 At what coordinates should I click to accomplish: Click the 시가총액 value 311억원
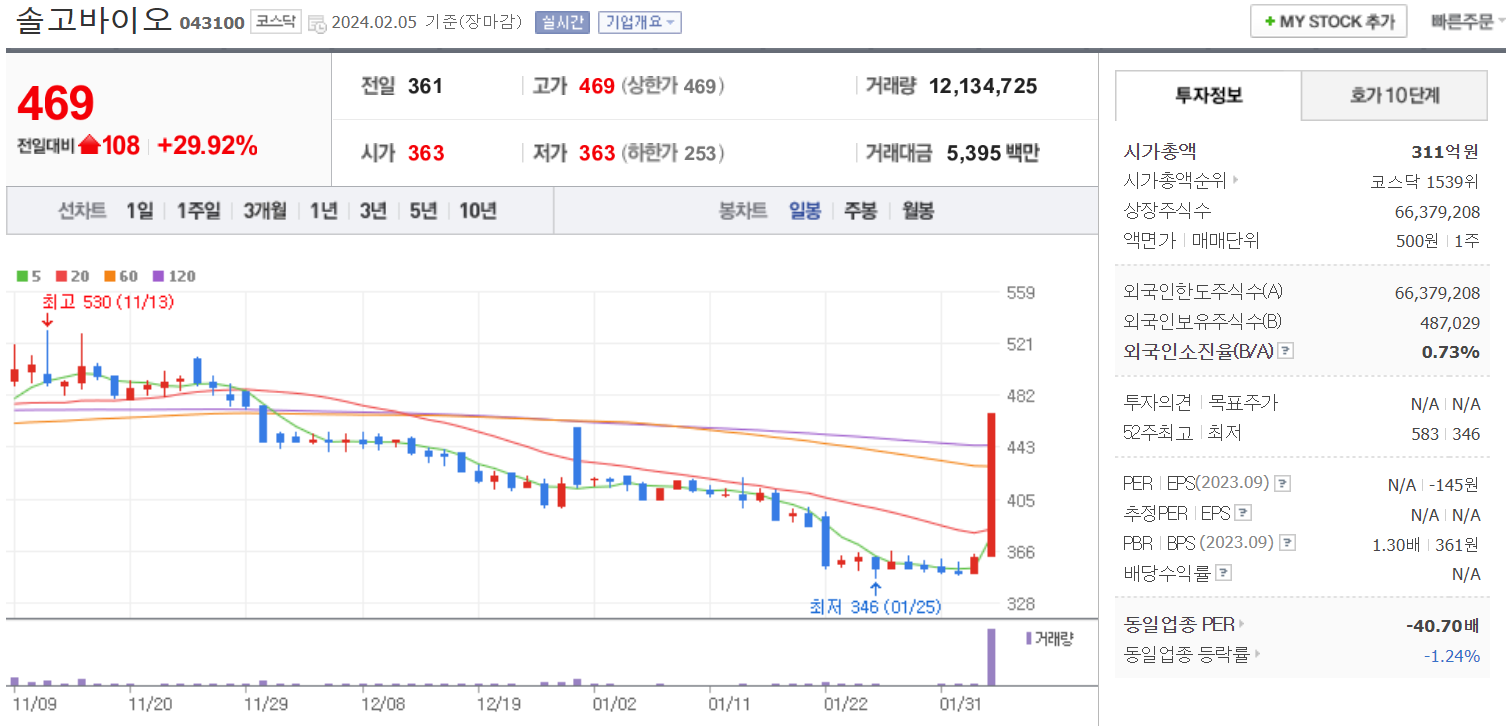1445,151
